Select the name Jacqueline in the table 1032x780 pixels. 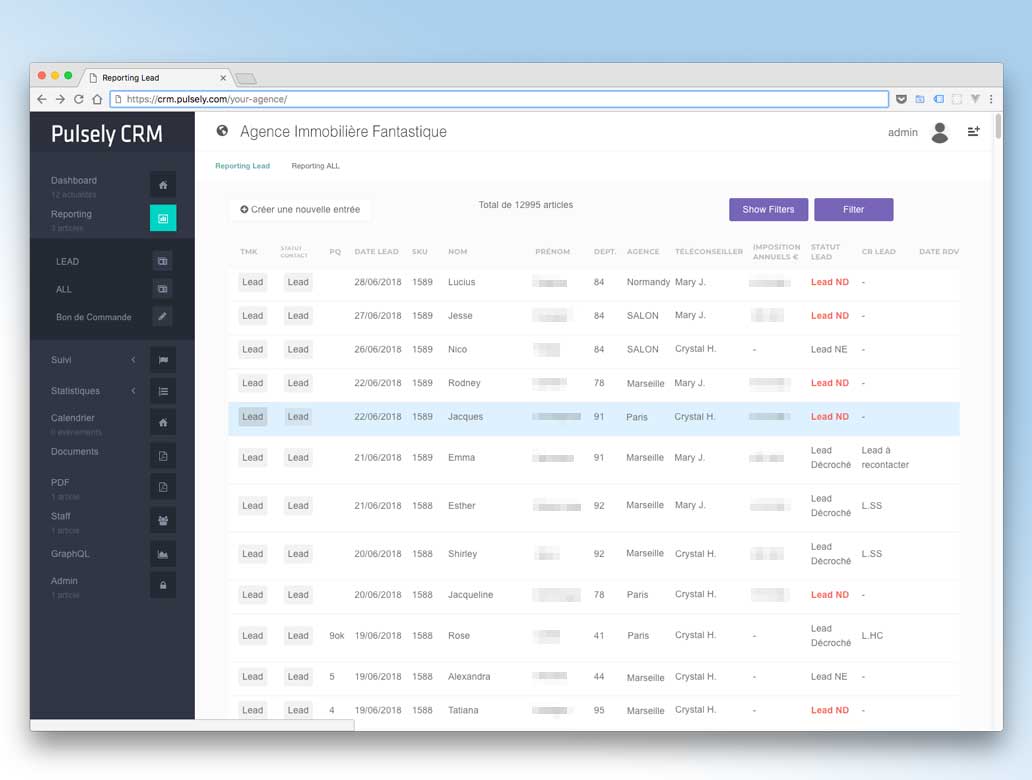tap(471, 594)
